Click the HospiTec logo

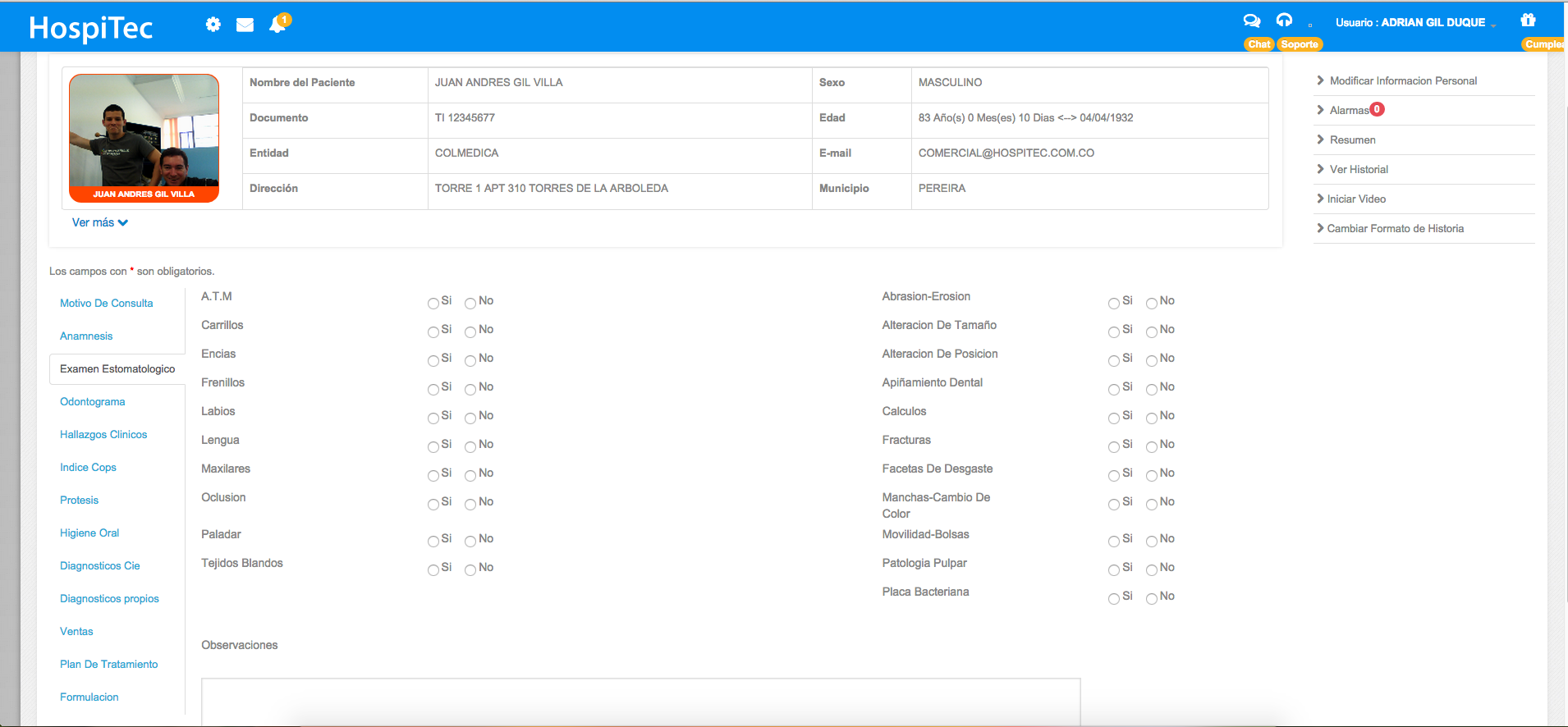click(90, 29)
